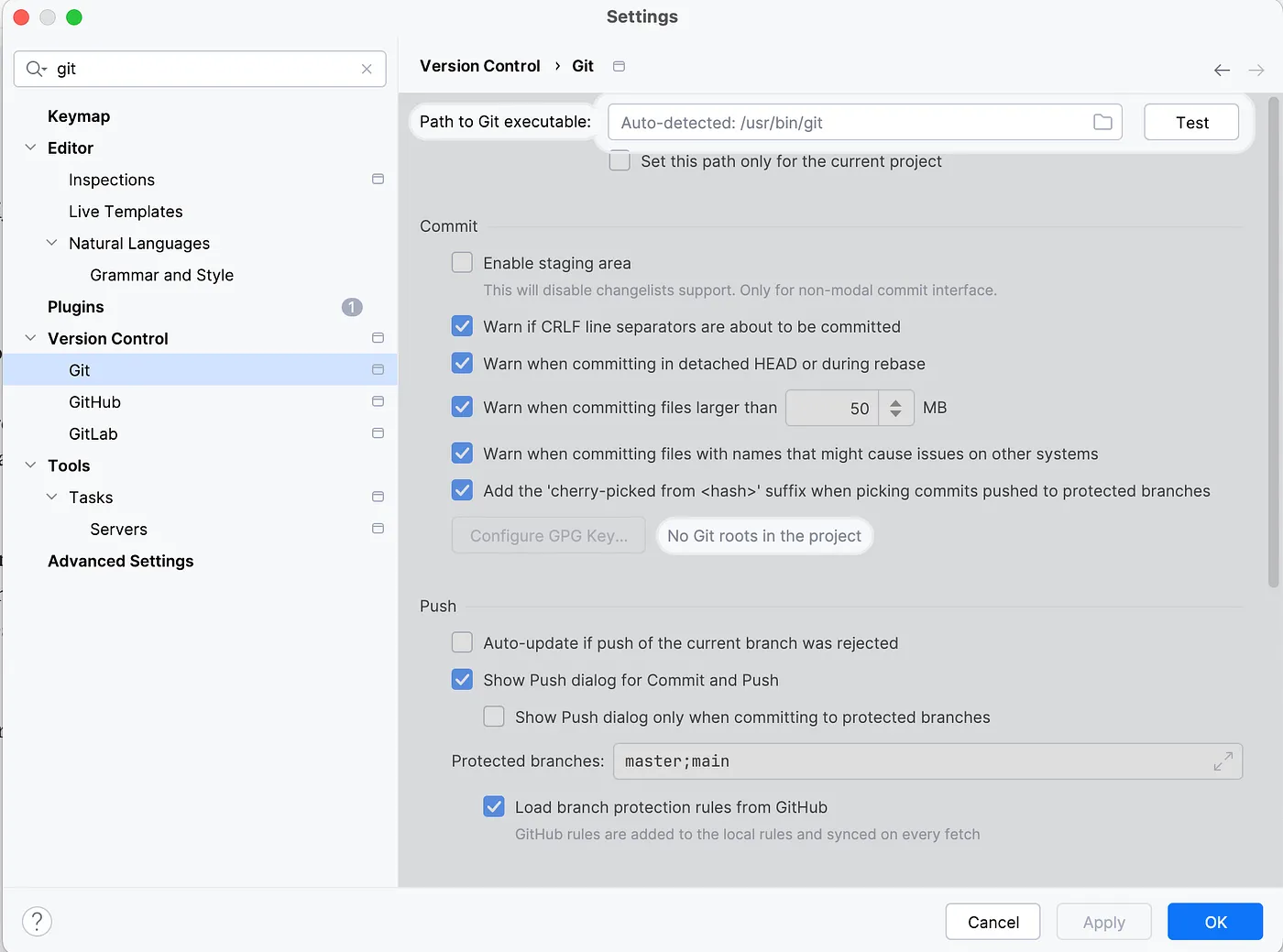This screenshot has height=952, width=1283.
Task: Click the magnifier icon in the search field
Action: coord(35,69)
